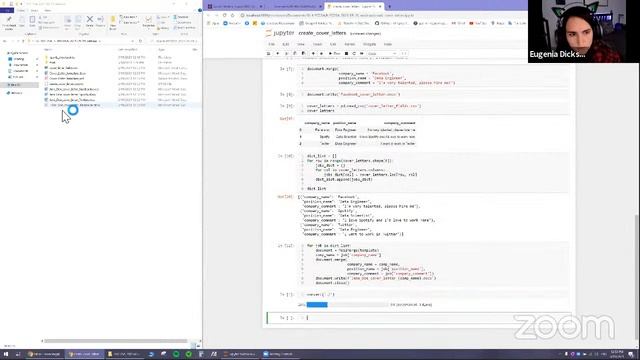Paste cells below in Jupyter toolbar
The image size is (640, 360).
pos(303,53)
